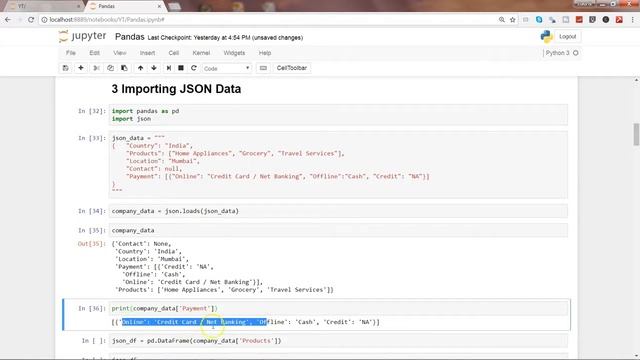Open the blue Skype extension icon
640x360 pixels.
(539, 20)
